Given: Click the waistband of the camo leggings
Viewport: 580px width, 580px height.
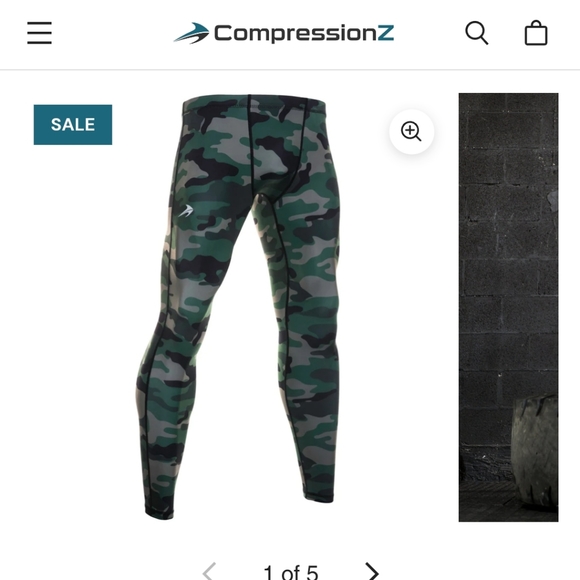Looking at the screenshot, I should (x=253, y=104).
